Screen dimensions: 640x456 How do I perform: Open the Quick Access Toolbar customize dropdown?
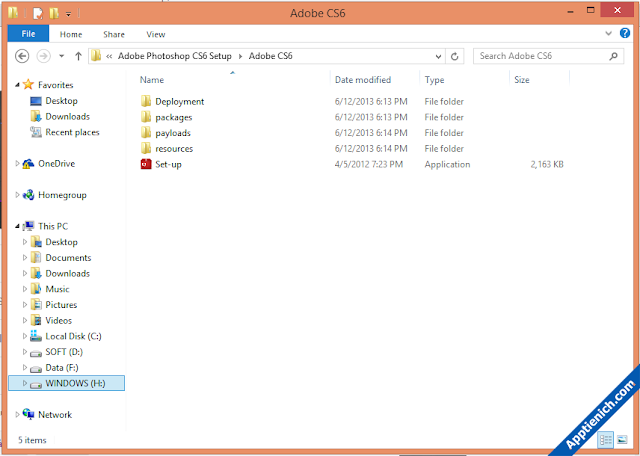click(x=68, y=14)
